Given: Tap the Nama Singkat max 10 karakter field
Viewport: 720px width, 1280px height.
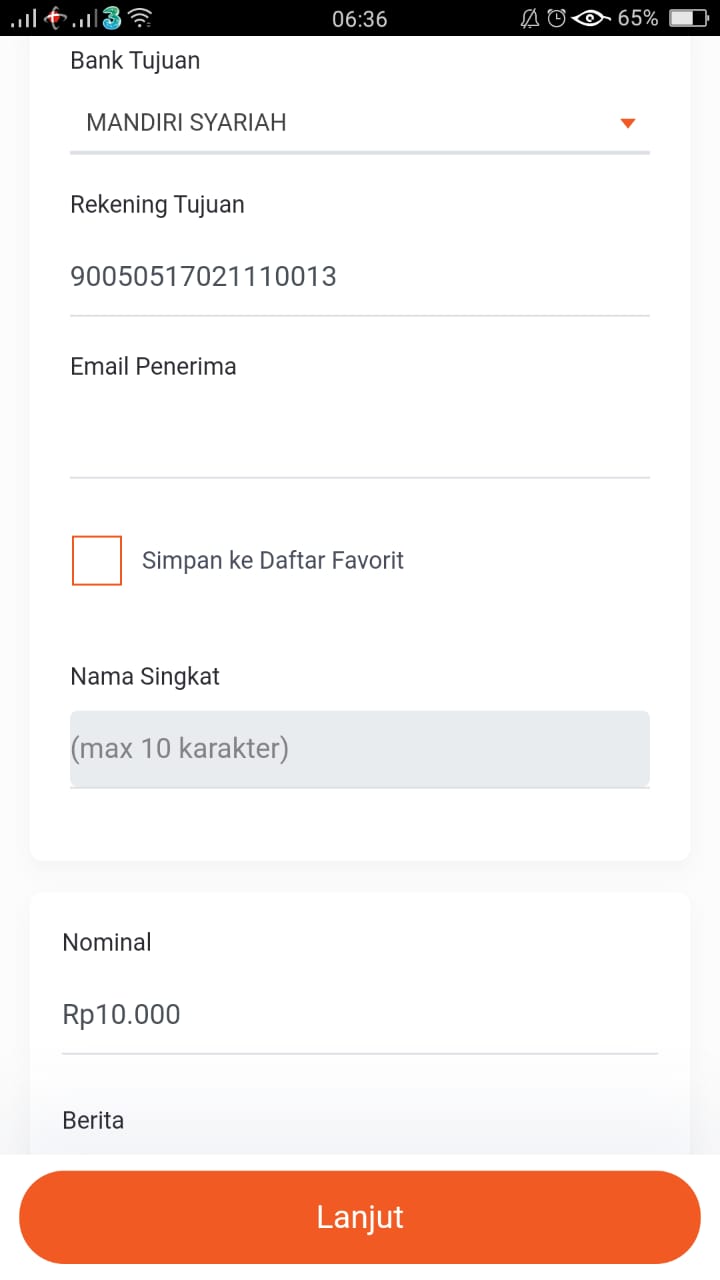Looking at the screenshot, I should coord(359,748).
